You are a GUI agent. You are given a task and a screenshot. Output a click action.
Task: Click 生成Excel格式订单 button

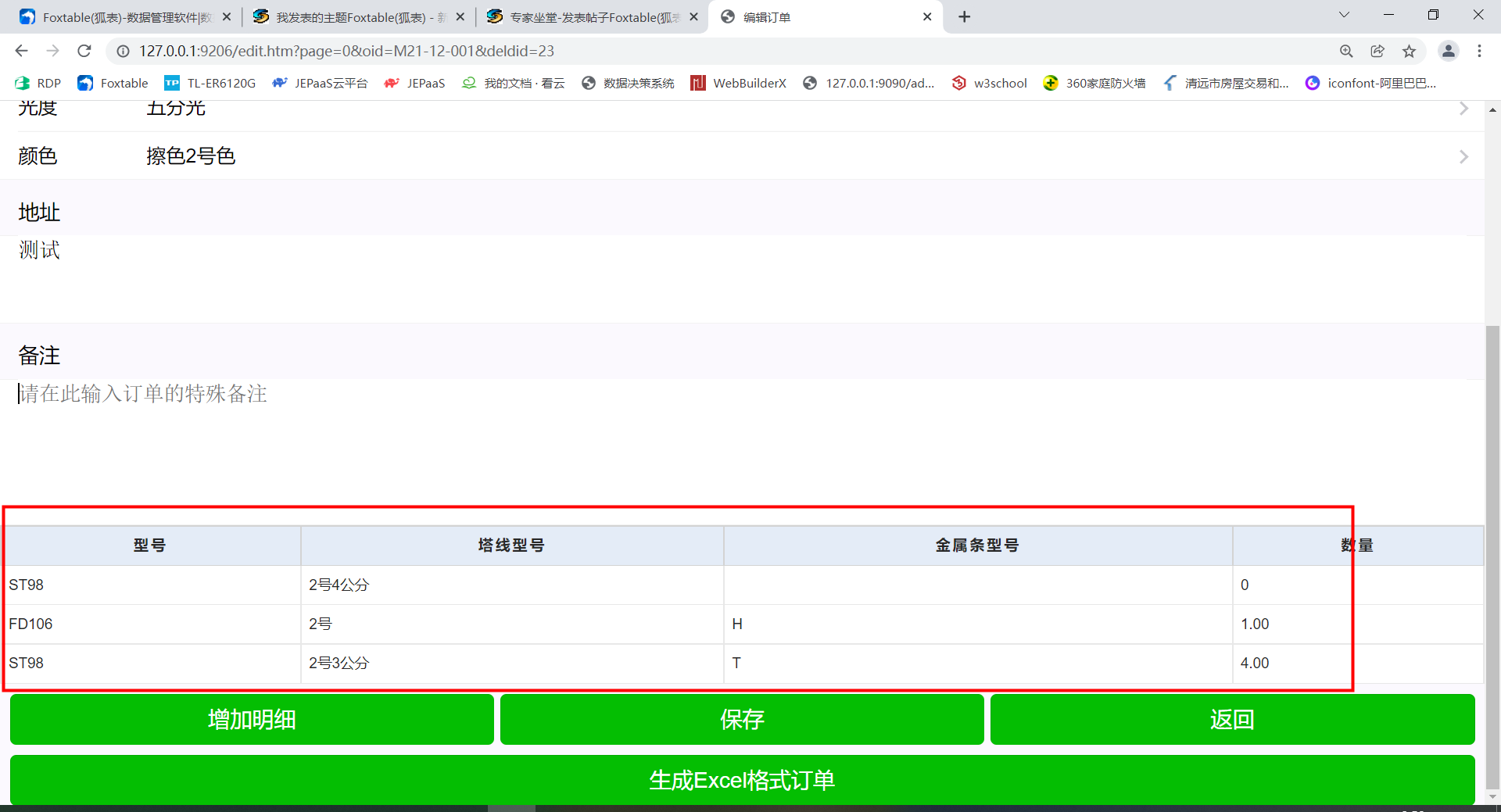742,780
